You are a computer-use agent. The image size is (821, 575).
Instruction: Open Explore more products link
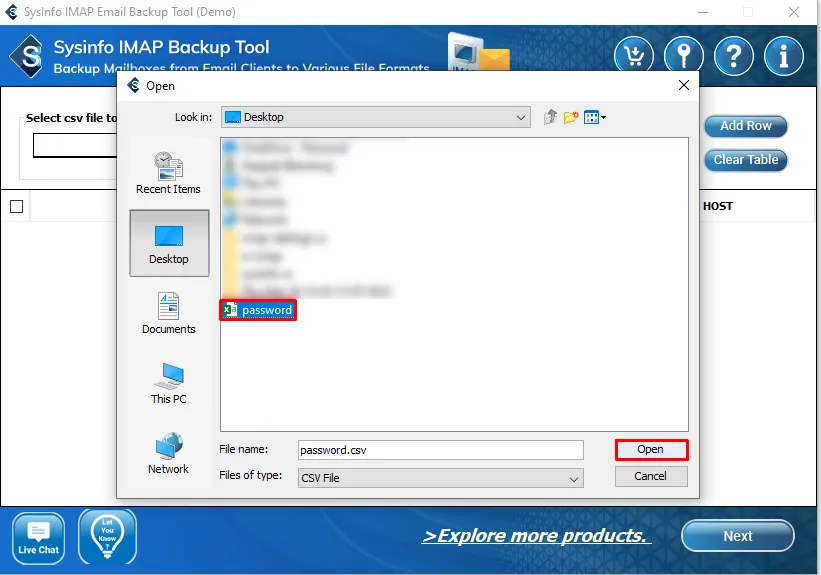click(x=535, y=536)
